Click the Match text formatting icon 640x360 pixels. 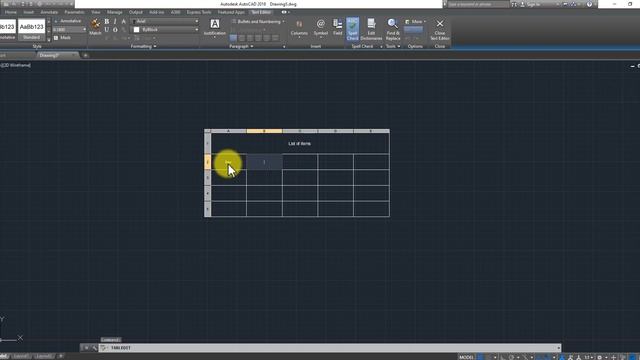pyautogui.click(x=95, y=27)
